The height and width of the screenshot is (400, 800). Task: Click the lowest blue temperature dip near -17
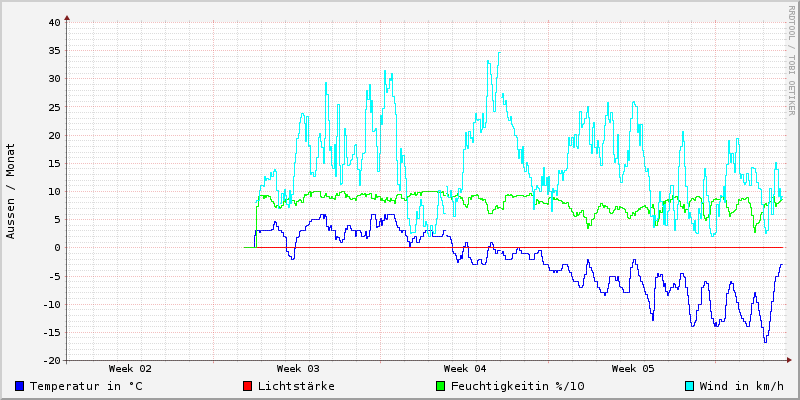[765, 341]
